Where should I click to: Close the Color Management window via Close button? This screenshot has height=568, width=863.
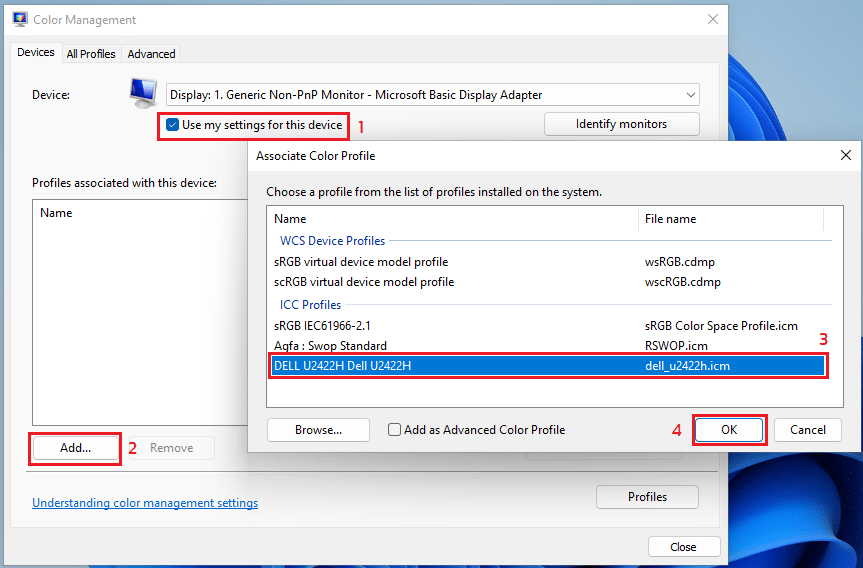click(x=684, y=547)
